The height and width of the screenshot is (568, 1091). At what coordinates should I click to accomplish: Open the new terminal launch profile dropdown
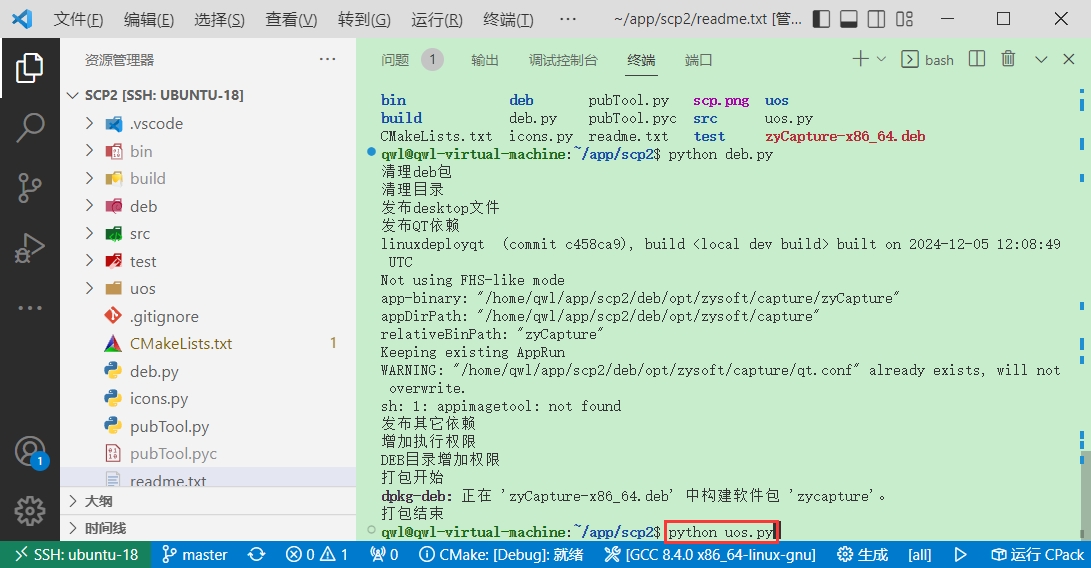(881, 60)
